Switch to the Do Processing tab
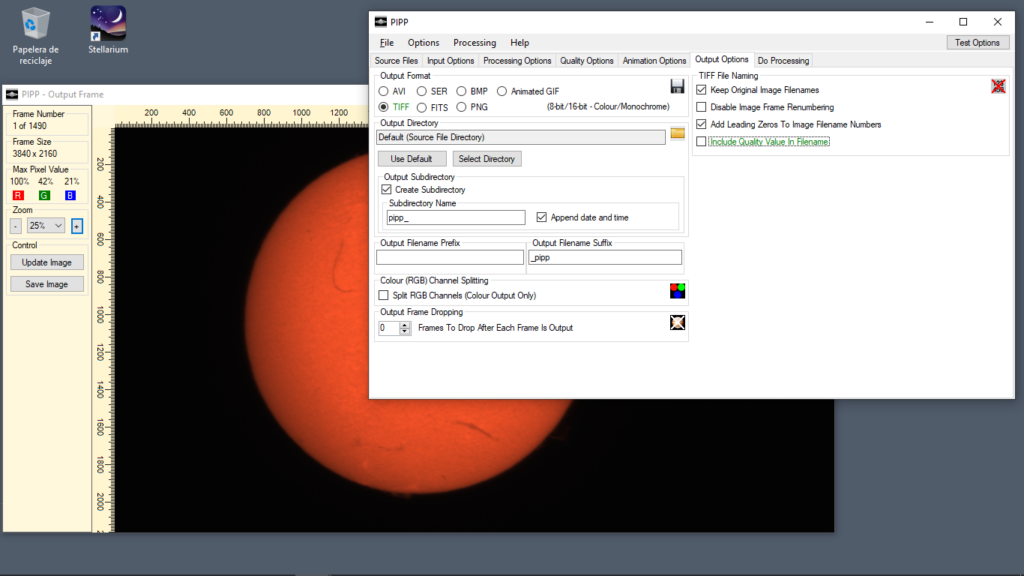 point(783,61)
